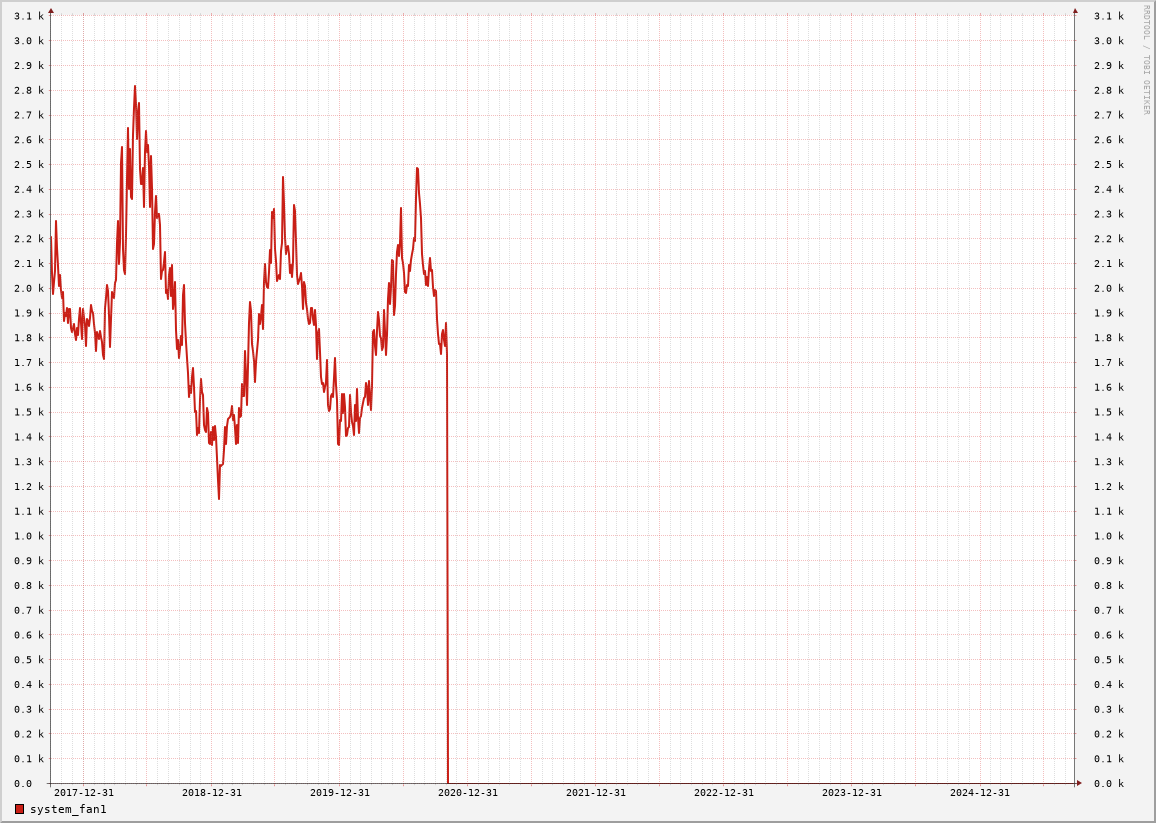Click the 3.1 k label on left axis

pos(29,16)
